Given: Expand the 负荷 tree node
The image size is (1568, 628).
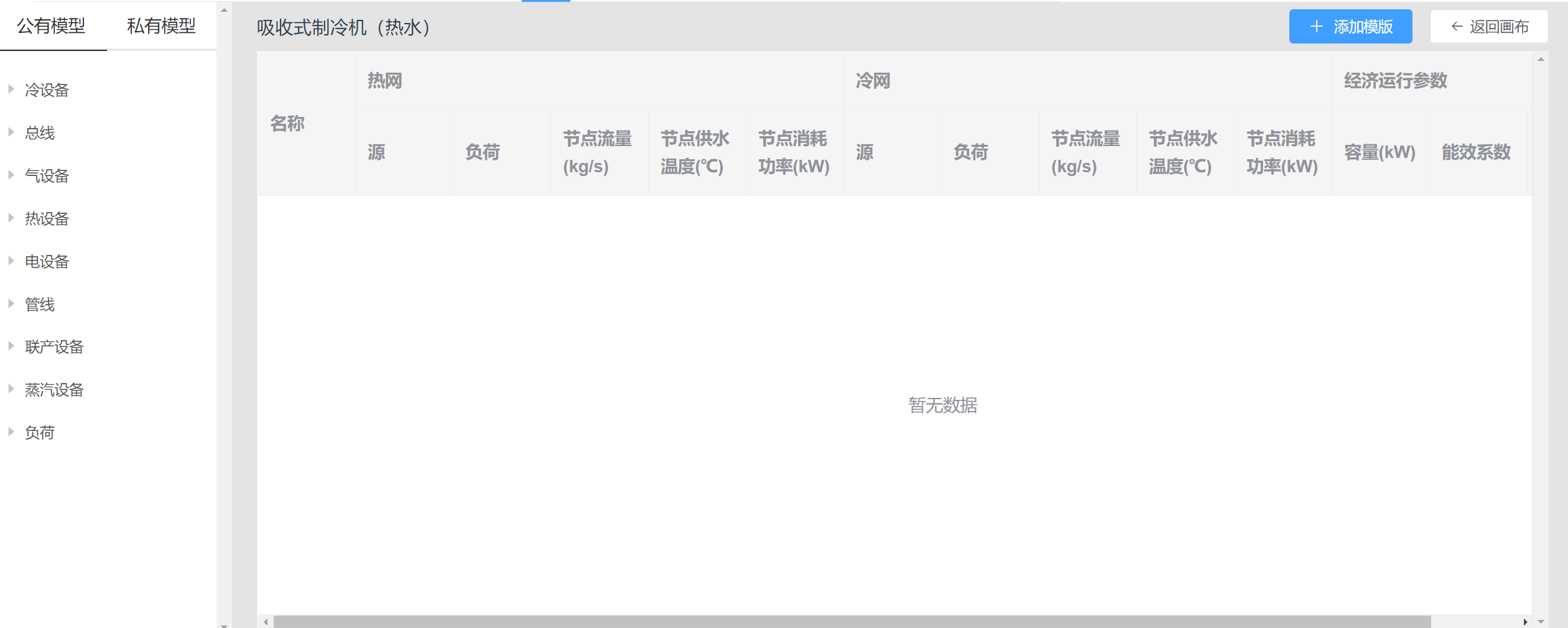Looking at the screenshot, I should point(11,432).
